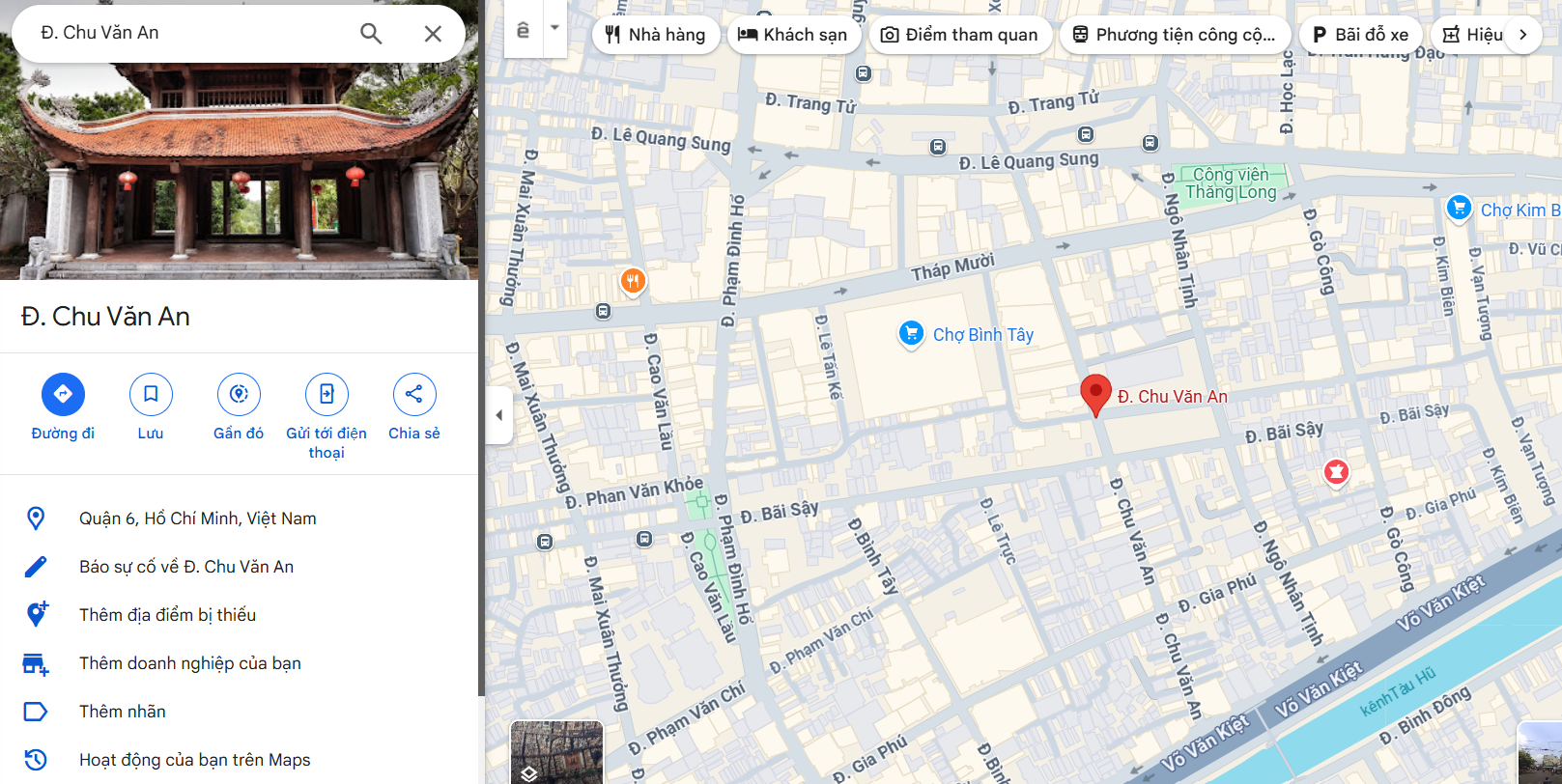Open the dropdown arrow beside the transit icon
The image size is (1562, 784).
tap(554, 28)
